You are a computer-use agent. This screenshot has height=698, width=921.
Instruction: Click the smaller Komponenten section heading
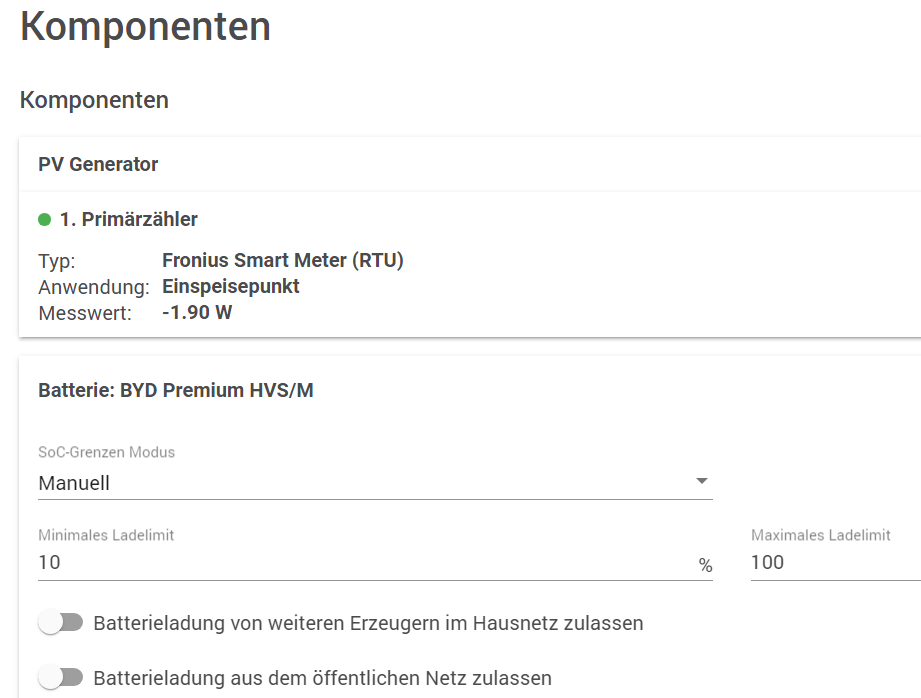point(94,100)
